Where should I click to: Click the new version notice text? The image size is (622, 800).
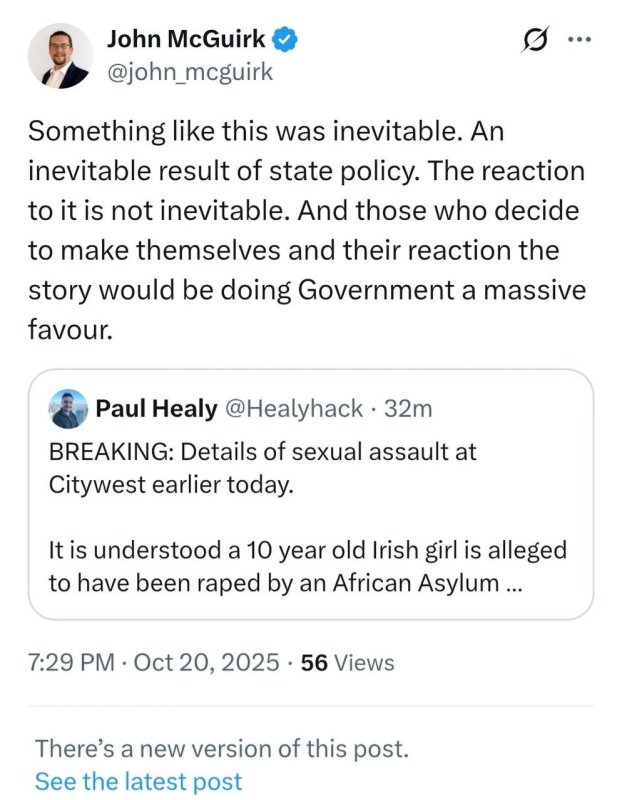(221, 748)
